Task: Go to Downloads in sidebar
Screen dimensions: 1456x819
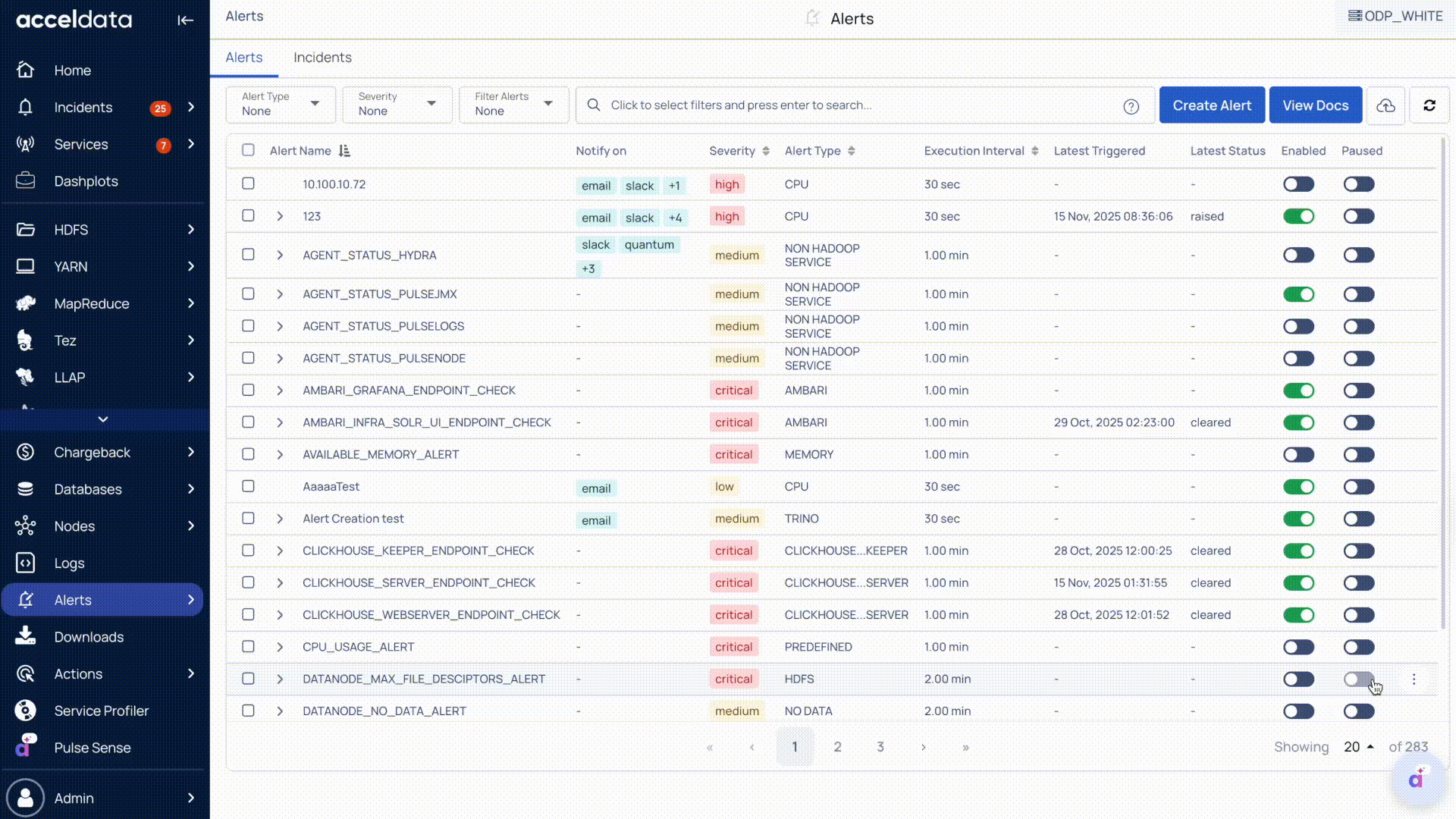Action: click(x=89, y=637)
